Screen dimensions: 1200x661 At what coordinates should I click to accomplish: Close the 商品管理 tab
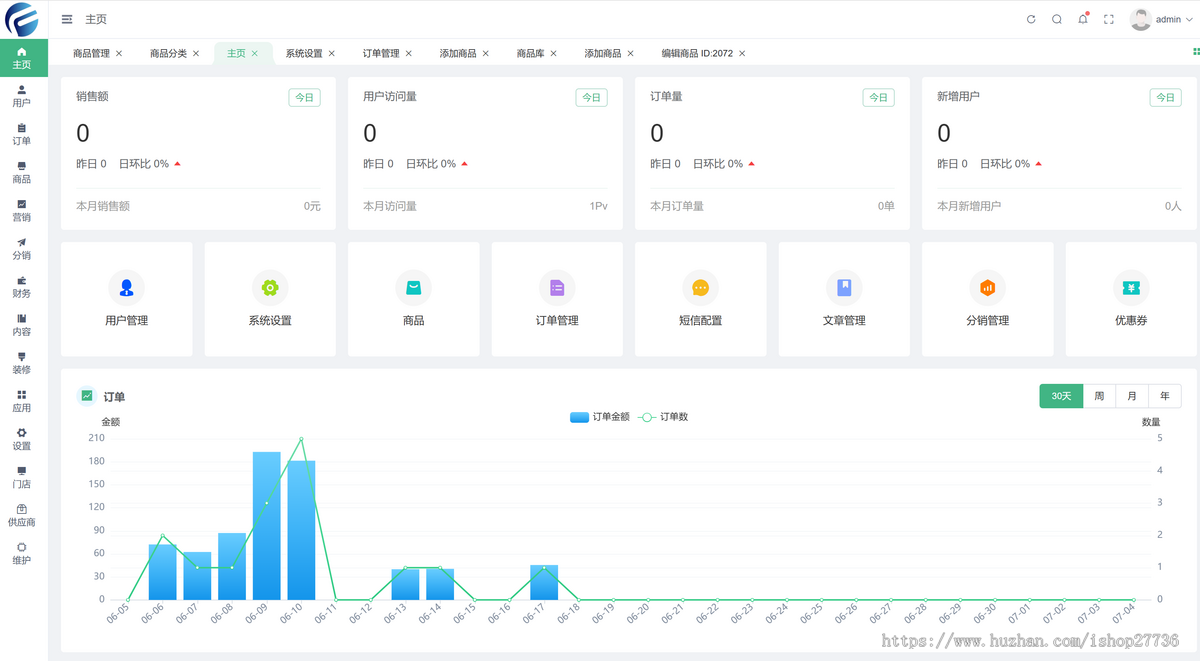pos(119,53)
